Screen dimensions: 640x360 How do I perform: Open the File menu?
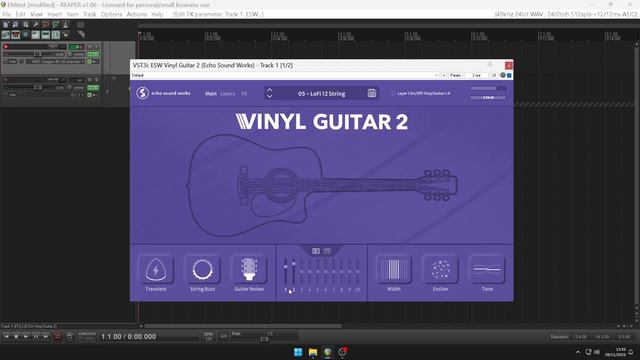point(7,14)
